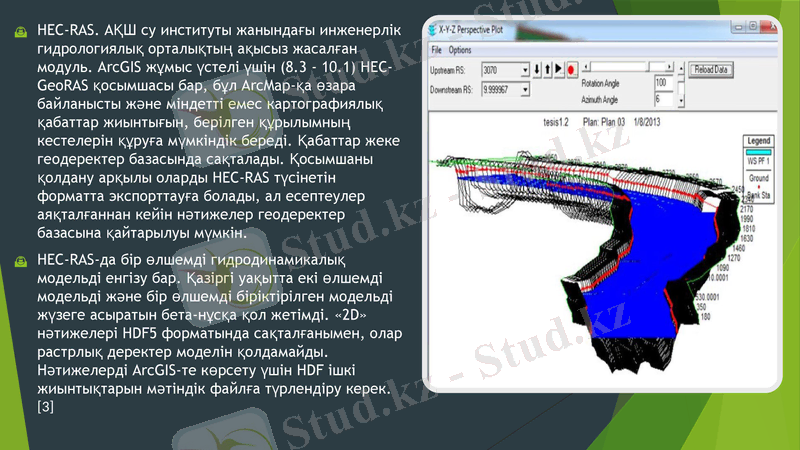Click the play animation button
The height and width of the screenshot is (450, 800).
pos(559,69)
